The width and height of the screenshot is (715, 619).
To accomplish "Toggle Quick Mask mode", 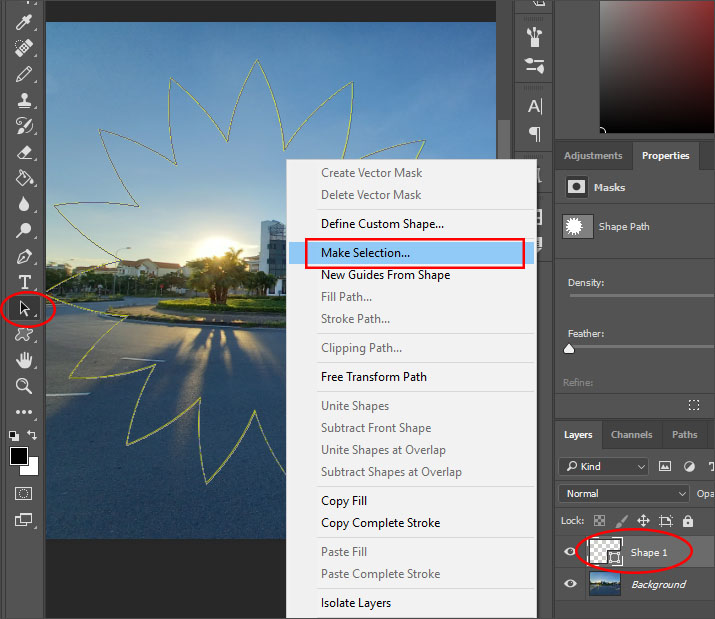I will coord(23,494).
